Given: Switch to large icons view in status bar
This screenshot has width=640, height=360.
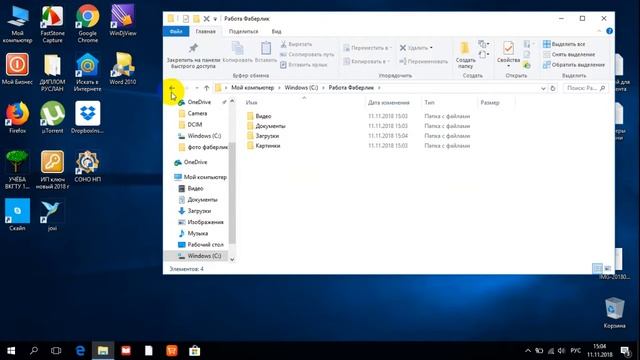Looking at the screenshot, I should [608, 268].
